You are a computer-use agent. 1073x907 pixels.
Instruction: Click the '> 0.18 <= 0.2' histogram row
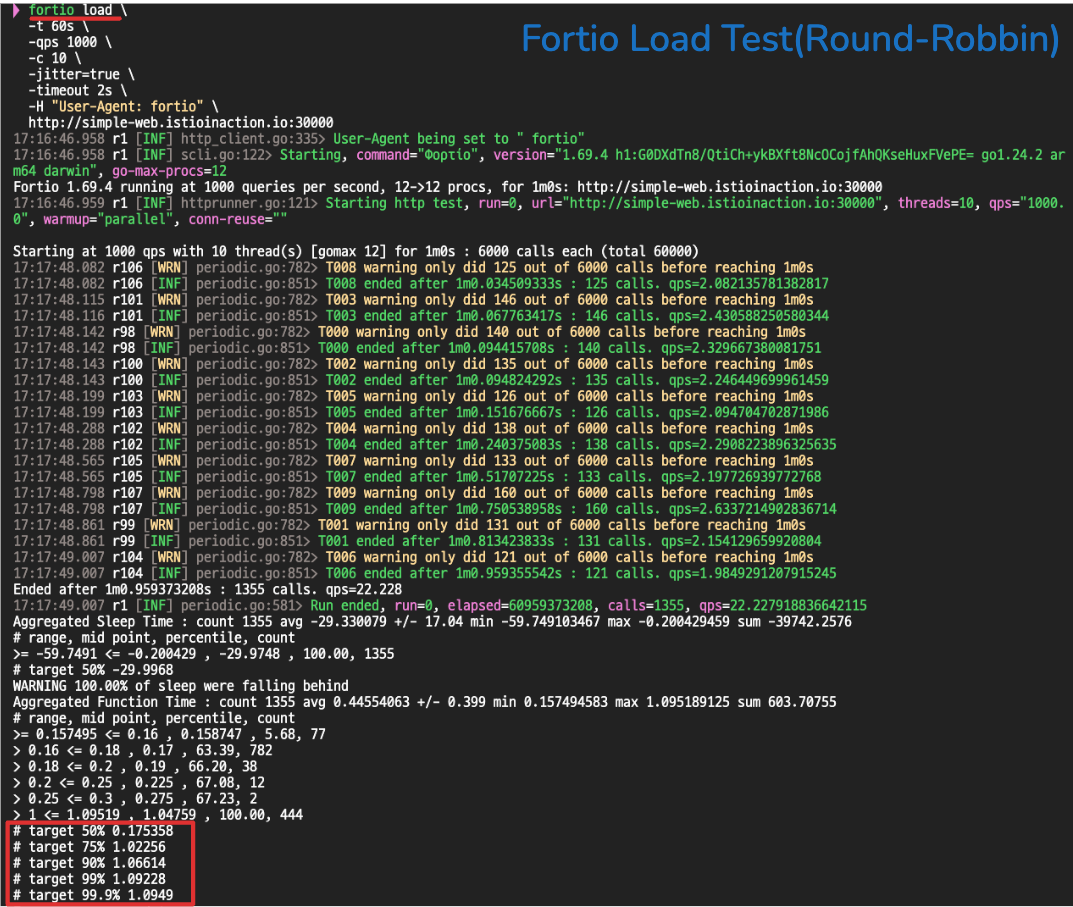click(135, 767)
